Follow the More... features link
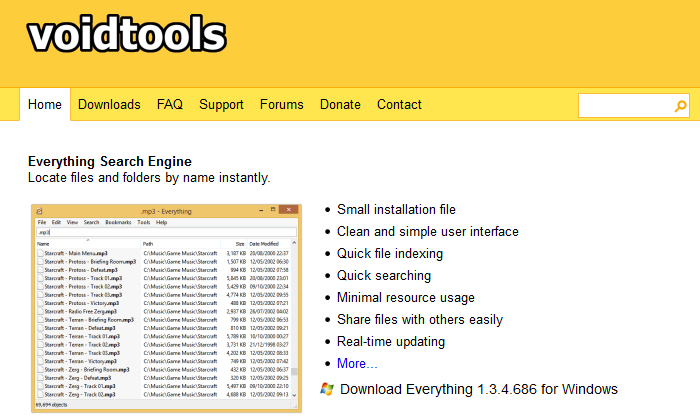The image size is (700, 420). point(357,363)
